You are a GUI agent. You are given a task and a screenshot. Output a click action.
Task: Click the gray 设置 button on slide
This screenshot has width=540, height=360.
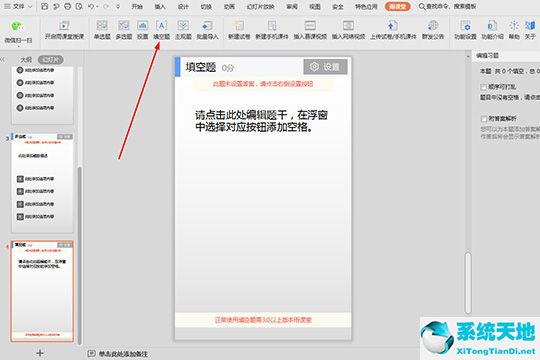[x=325, y=66]
